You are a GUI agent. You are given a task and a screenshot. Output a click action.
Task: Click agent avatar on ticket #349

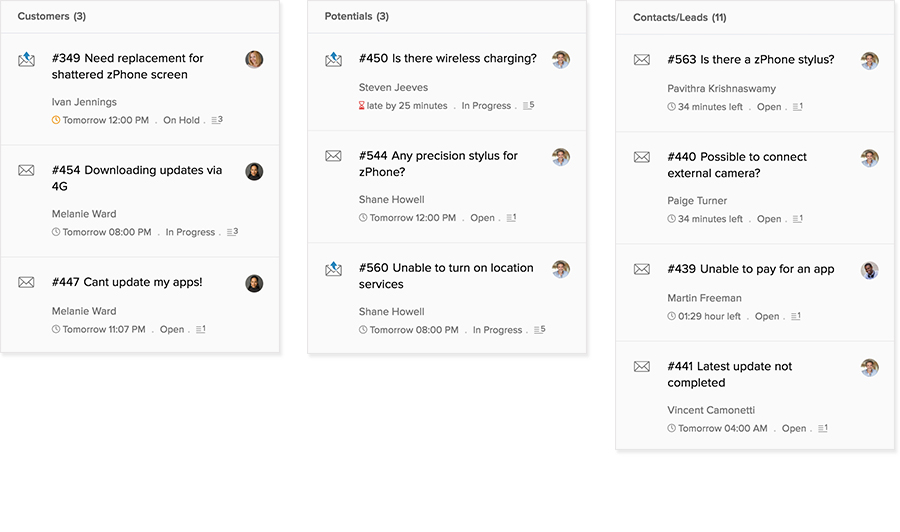point(254,59)
